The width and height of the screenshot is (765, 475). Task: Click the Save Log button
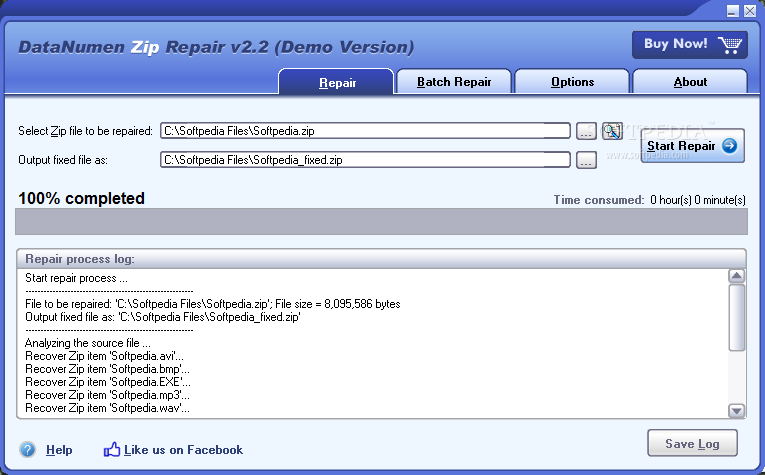pyautogui.click(x=692, y=443)
